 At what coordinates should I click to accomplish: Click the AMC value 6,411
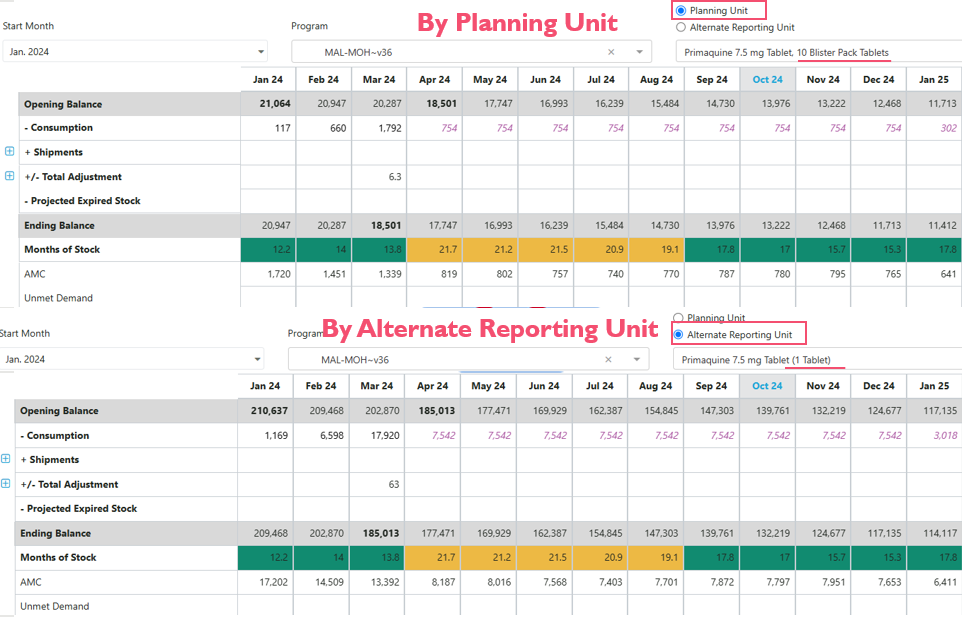(x=945, y=582)
